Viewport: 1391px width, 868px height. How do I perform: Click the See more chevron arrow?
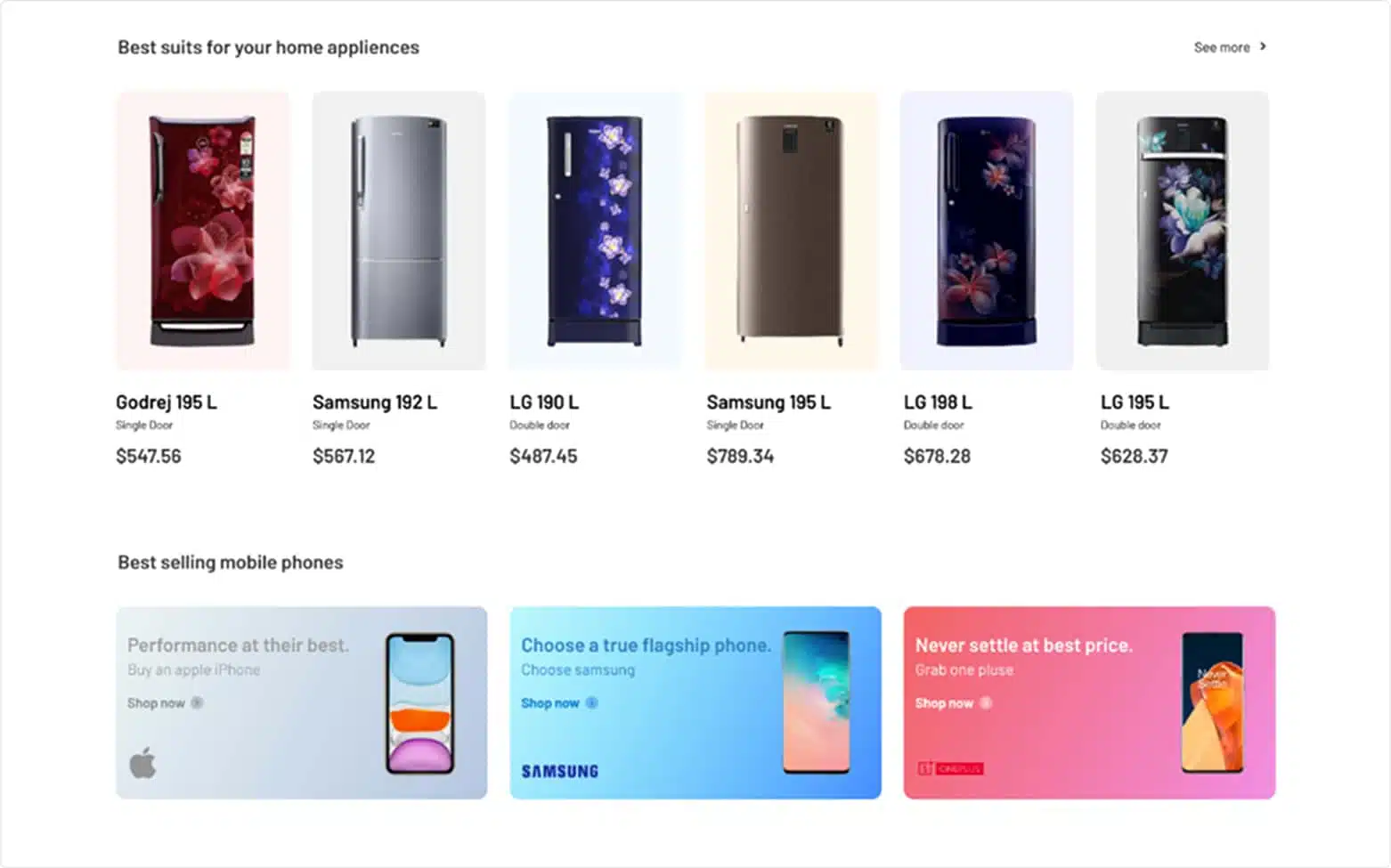[1263, 46]
